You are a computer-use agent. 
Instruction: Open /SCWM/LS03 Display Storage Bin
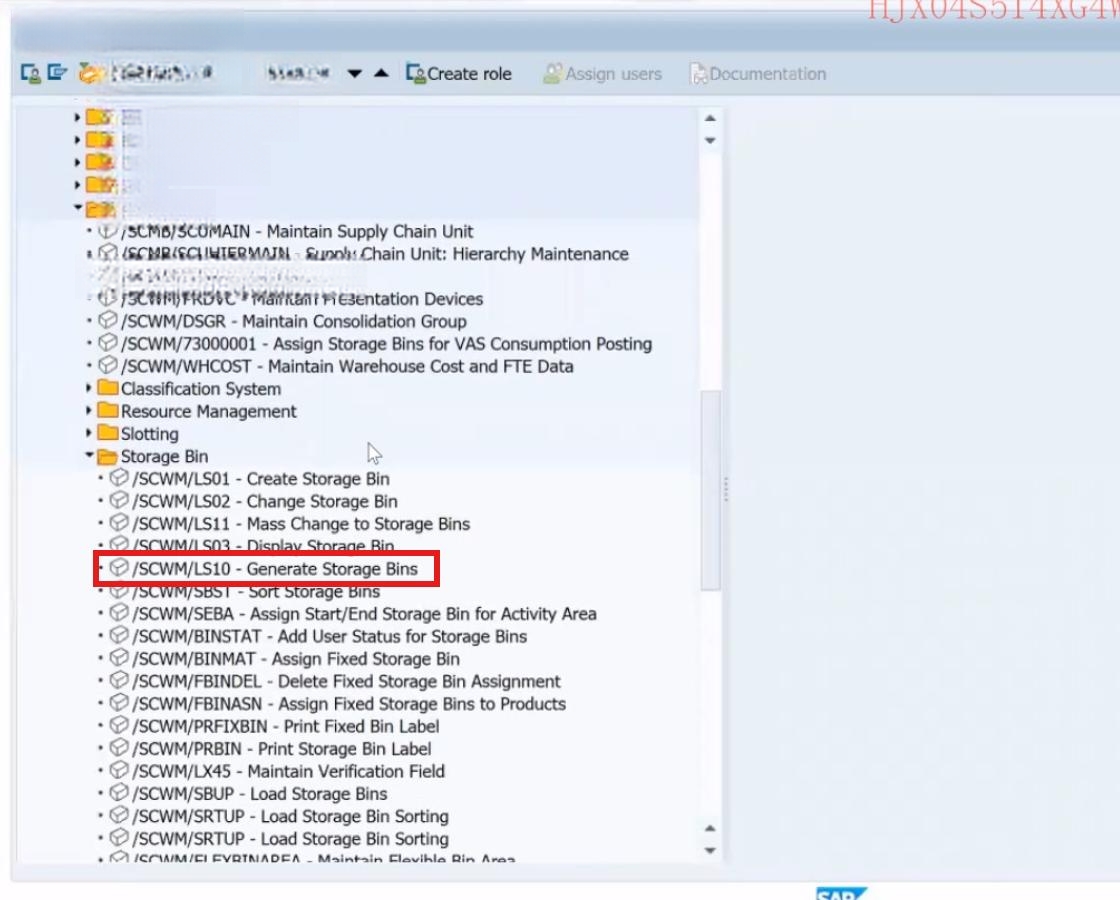[264, 546]
